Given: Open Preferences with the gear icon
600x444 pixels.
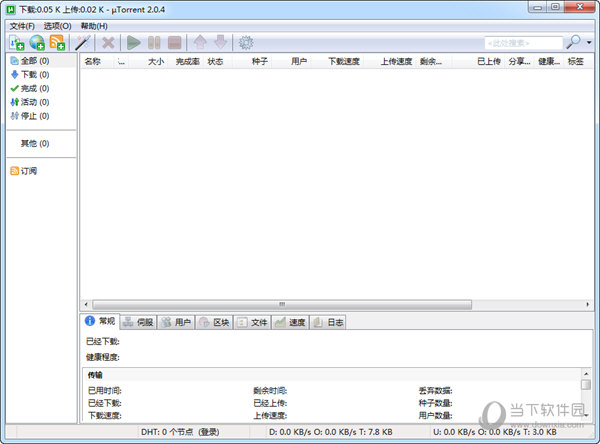Looking at the screenshot, I should pos(246,42).
